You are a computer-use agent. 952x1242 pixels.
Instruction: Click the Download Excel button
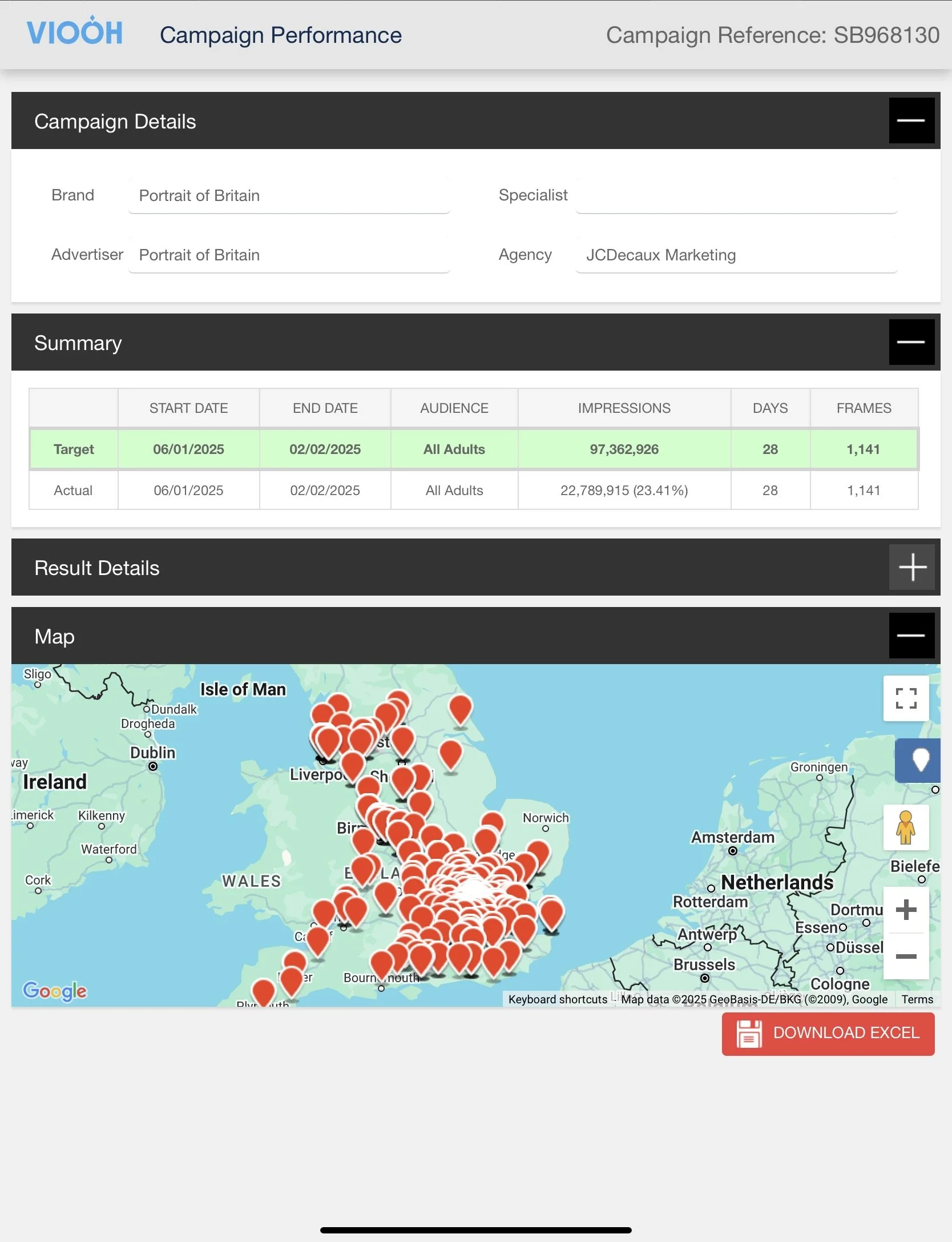[x=828, y=1034]
